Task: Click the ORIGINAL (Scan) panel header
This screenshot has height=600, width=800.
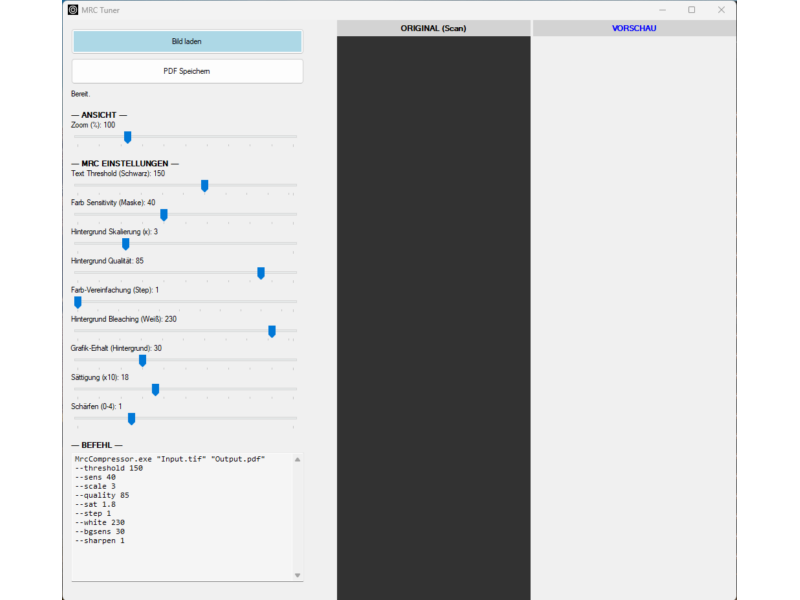Action: (433, 28)
